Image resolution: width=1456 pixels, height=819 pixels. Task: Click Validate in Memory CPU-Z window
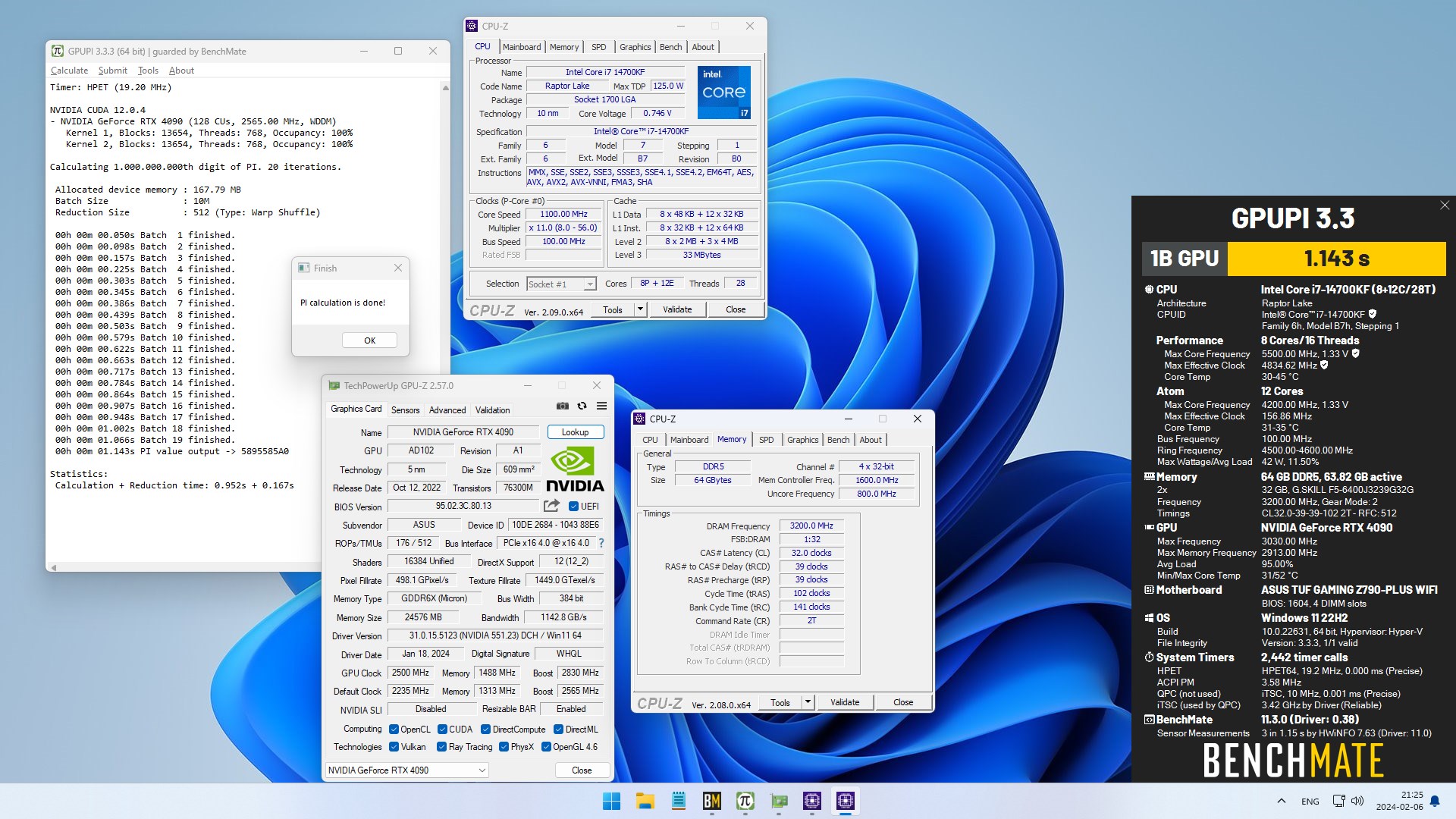coord(845,702)
